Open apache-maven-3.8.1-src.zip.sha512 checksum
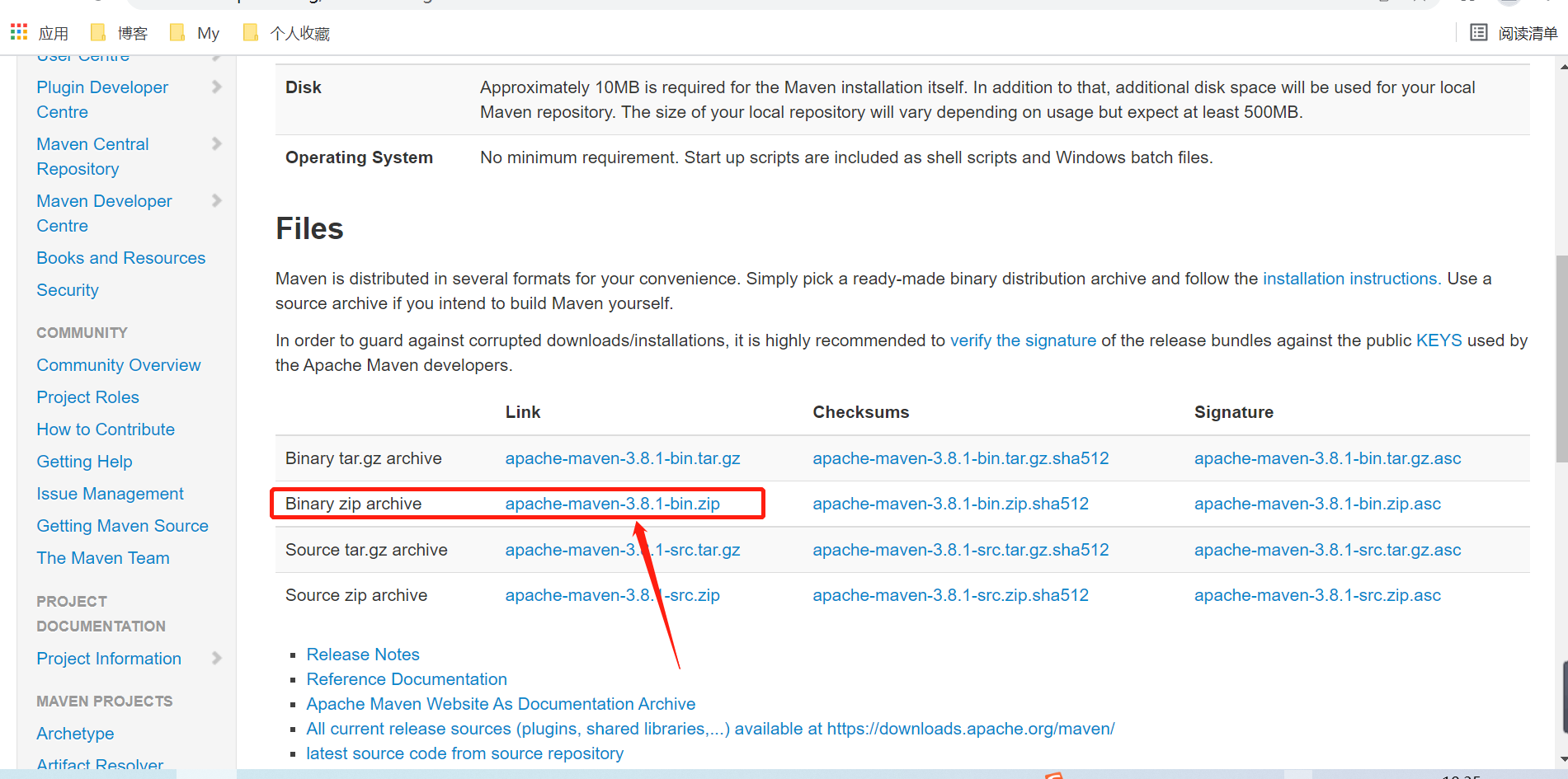Image resolution: width=1568 pixels, height=779 pixels. 951,595
